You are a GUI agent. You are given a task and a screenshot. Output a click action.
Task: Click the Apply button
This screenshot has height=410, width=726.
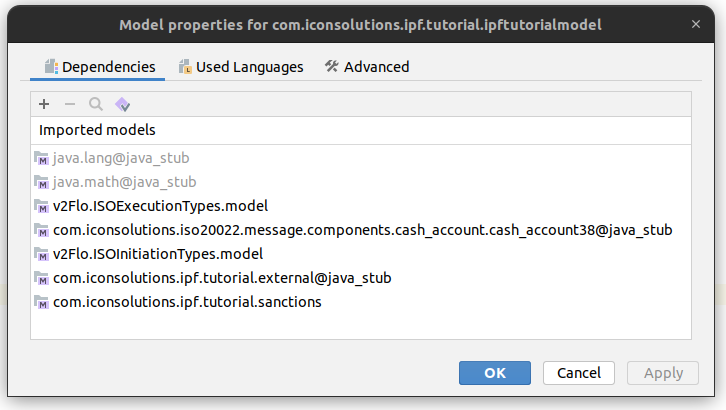662,373
